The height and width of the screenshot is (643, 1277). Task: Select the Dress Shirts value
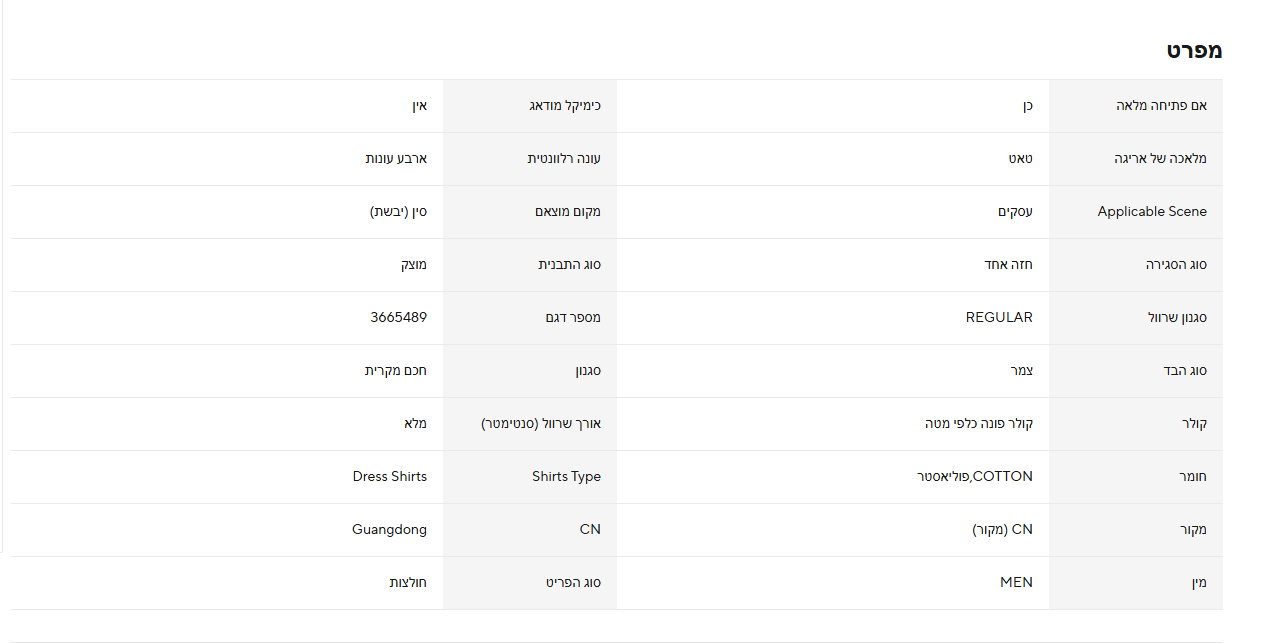click(x=389, y=477)
